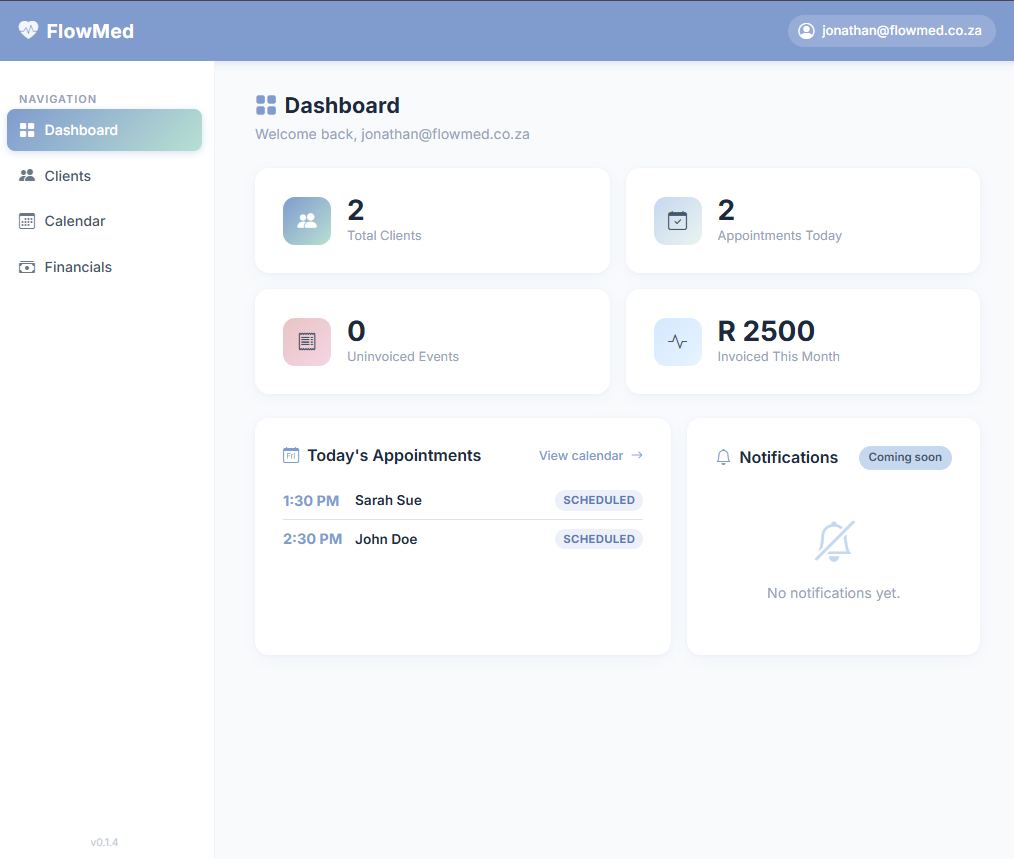This screenshot has width=1014, height=859.
Task: Click the Today's Appointments heading
Action: (394, 455)
